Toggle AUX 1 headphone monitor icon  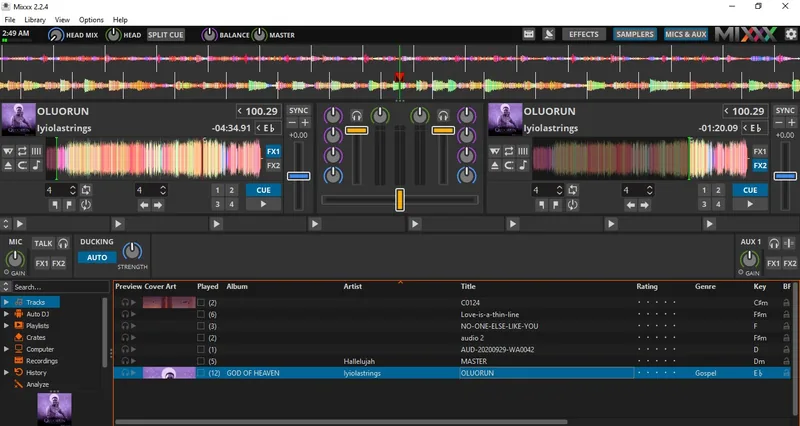pyautogui.click(x=774, y=243)
